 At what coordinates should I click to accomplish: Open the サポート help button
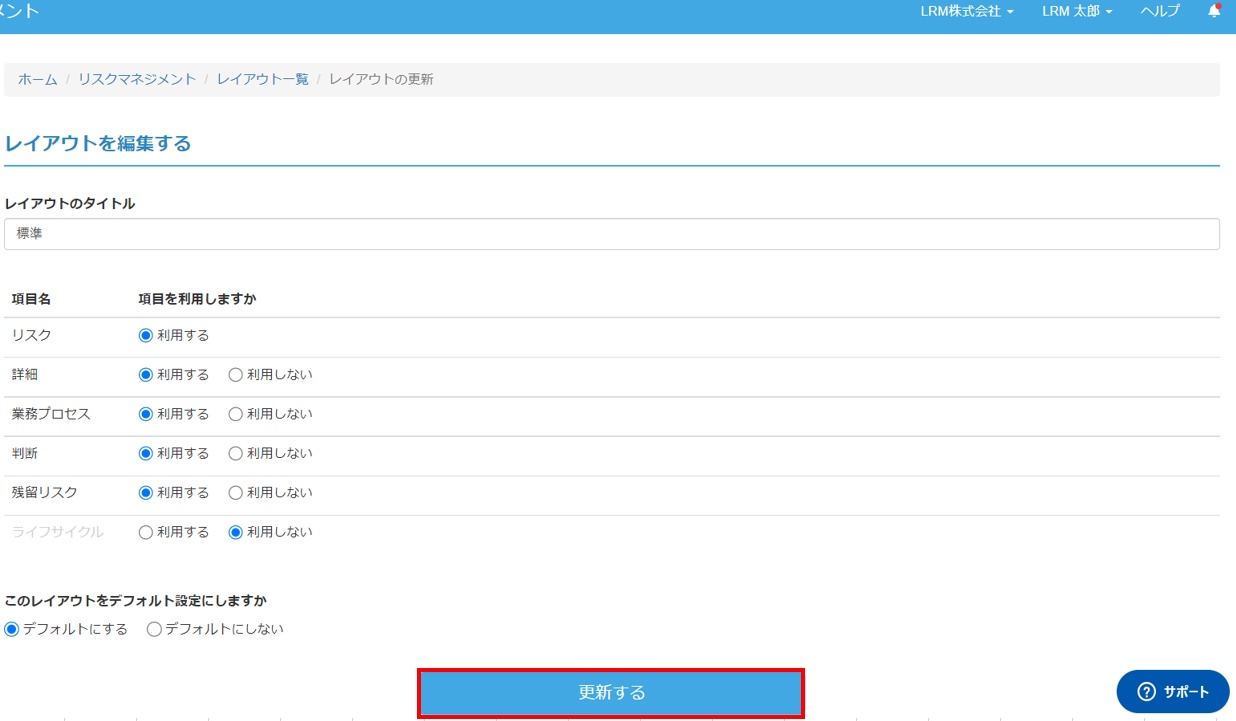pos(1173,692)
